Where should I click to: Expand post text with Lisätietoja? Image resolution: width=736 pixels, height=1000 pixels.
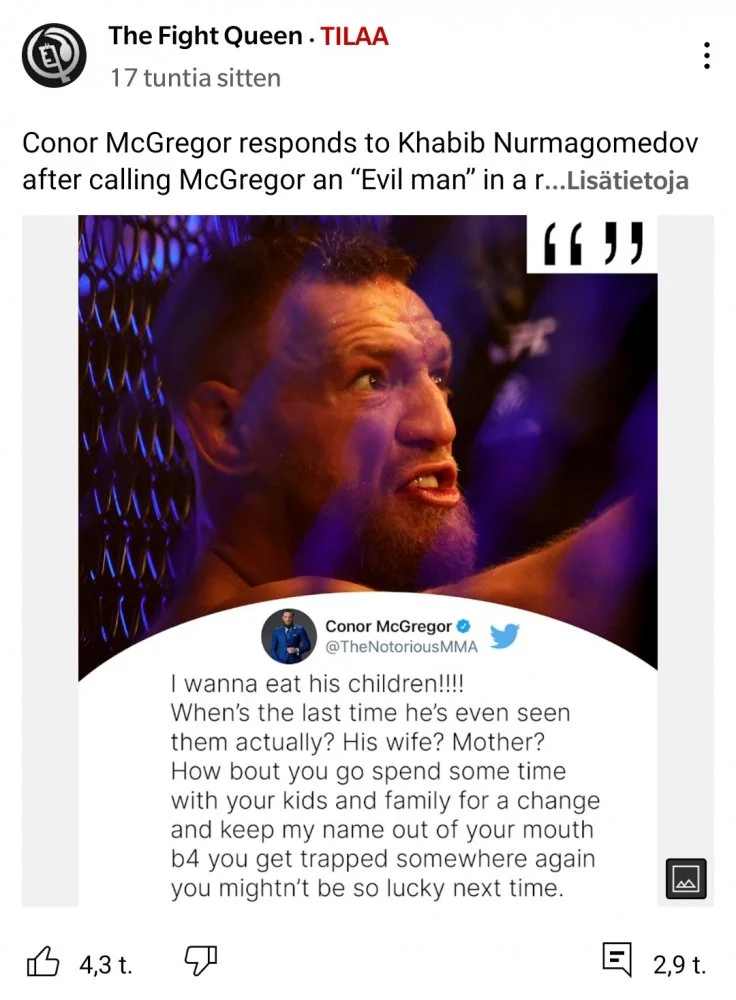coord(628,180)
